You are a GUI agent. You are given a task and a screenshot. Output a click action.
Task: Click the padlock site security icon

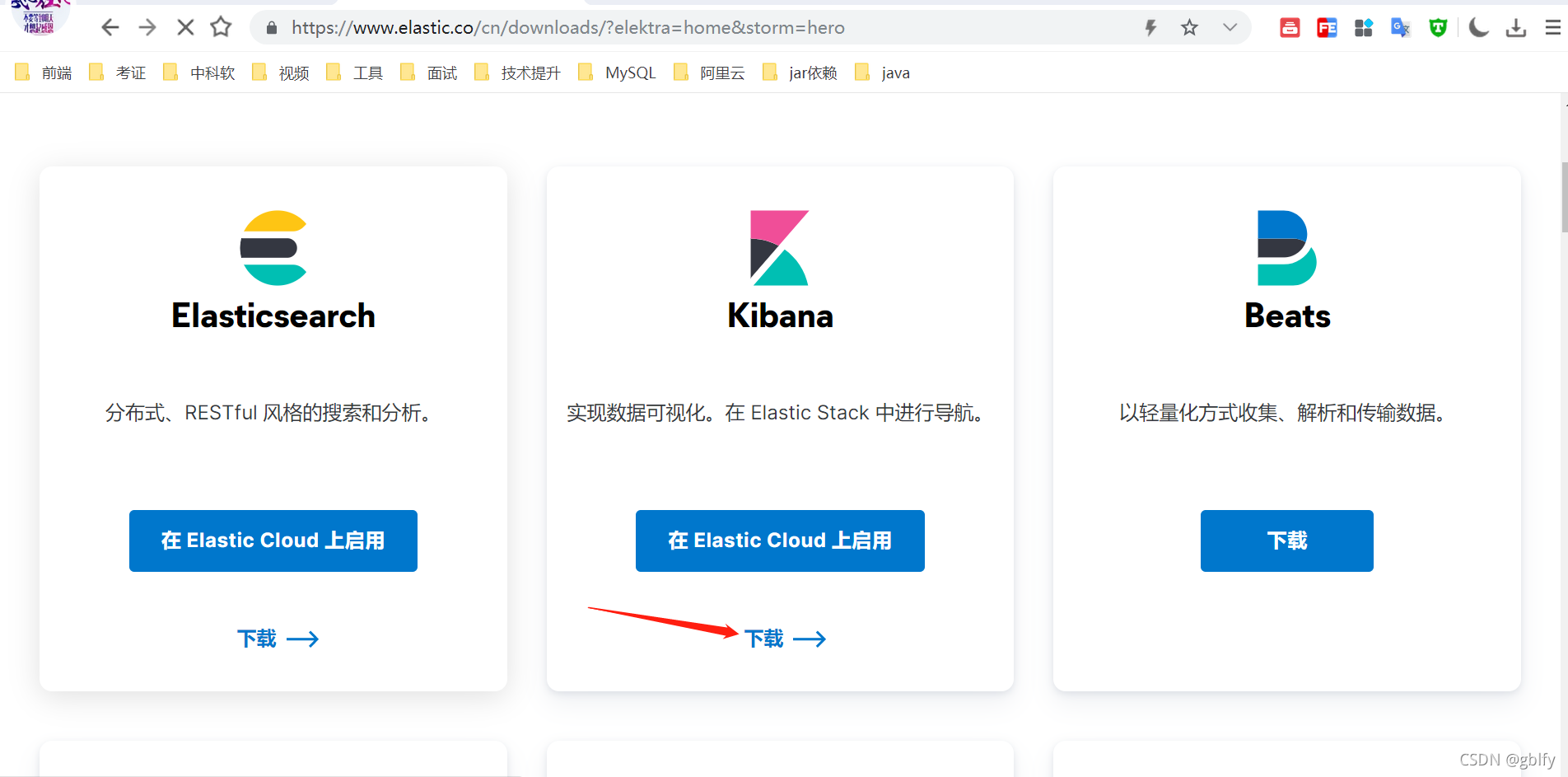272,28
